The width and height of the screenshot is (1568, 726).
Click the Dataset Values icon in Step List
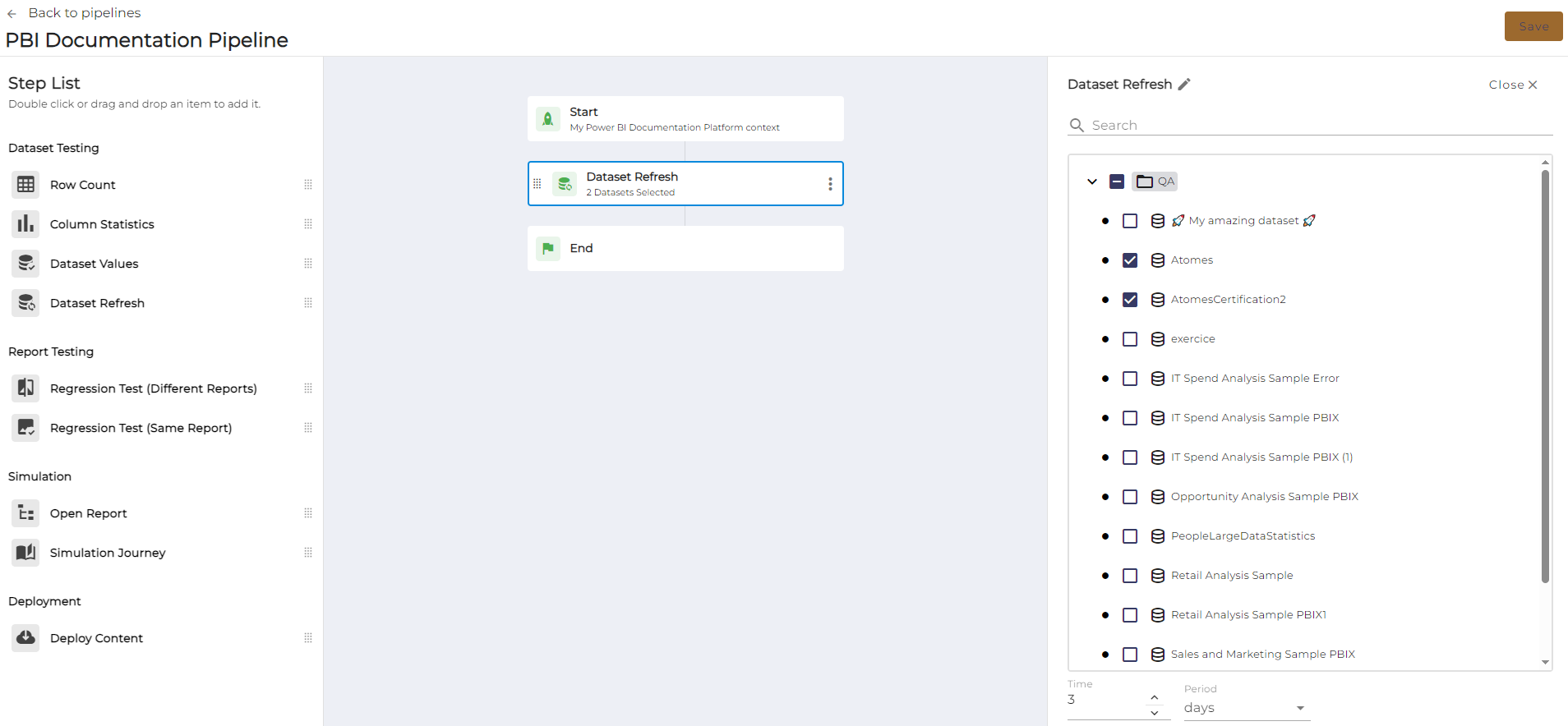pyautogui.click(x=25, y=264)
